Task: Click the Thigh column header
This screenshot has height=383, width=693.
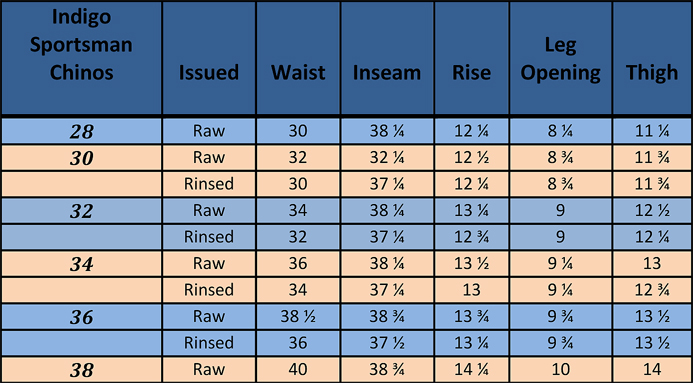Action: point(652,58)
